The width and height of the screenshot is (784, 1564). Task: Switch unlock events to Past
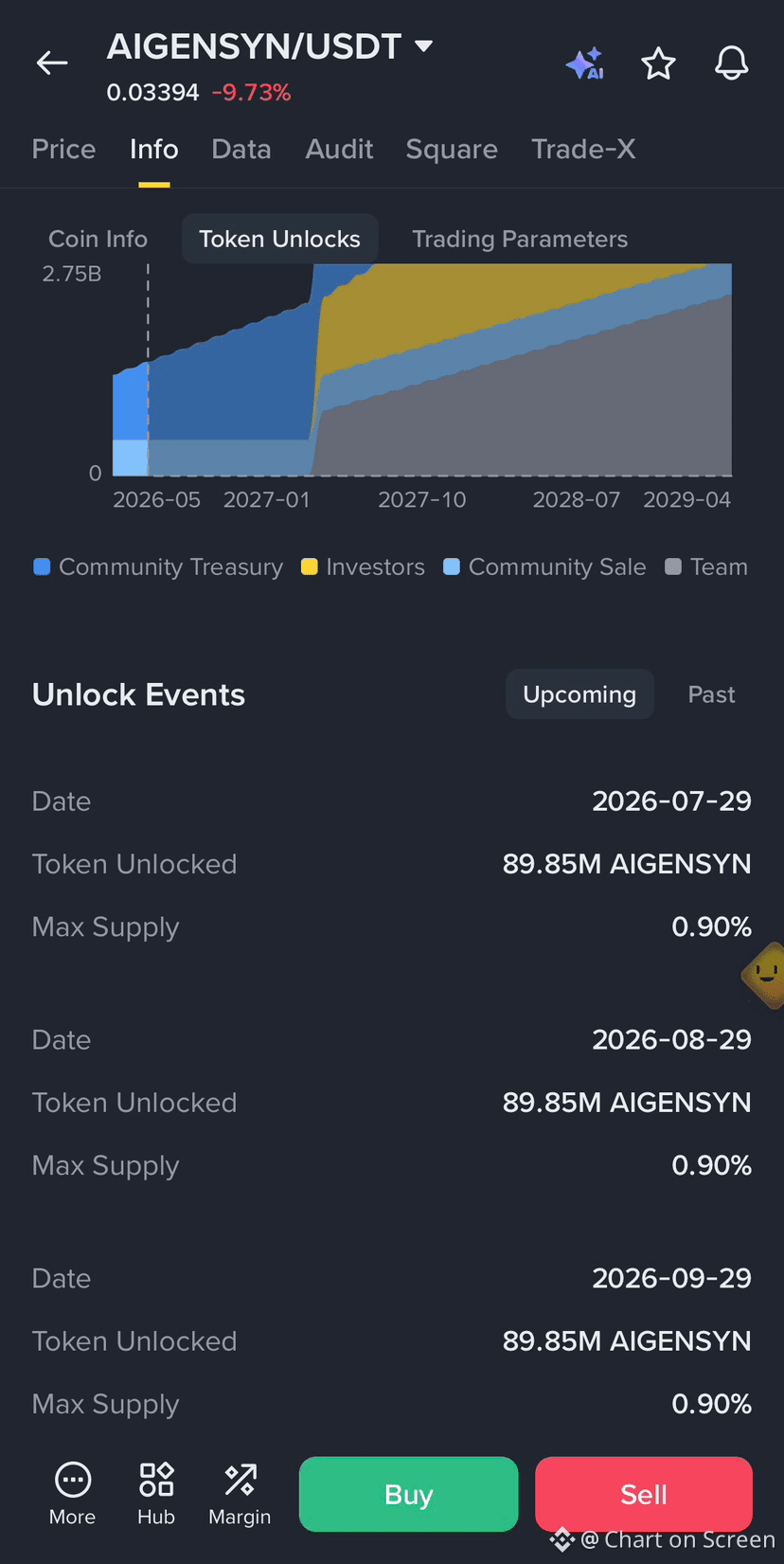pos(711,694)
